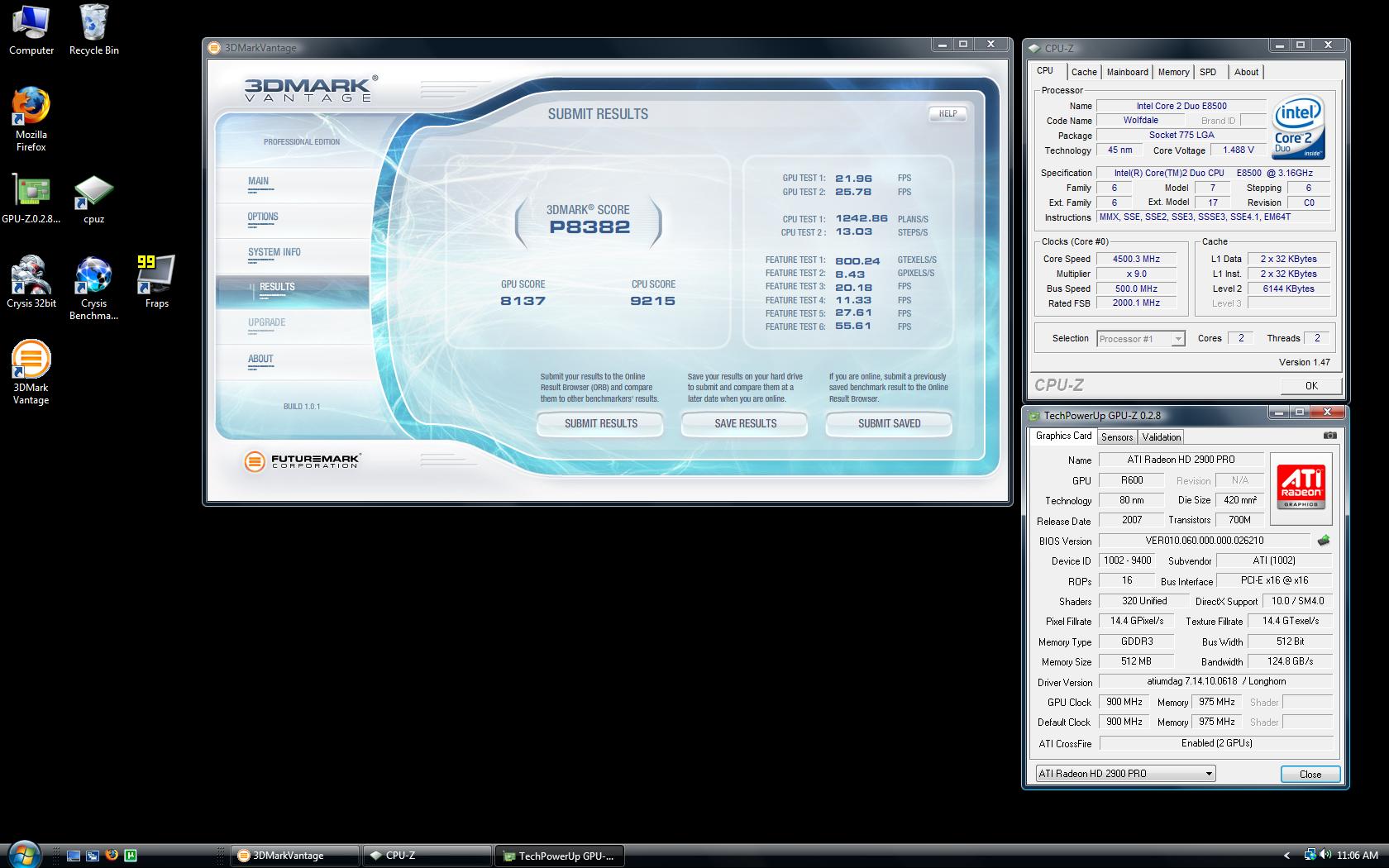
Task: Click the GPU Clock 900 MHz field
Action: click(x=1124, y=702)
